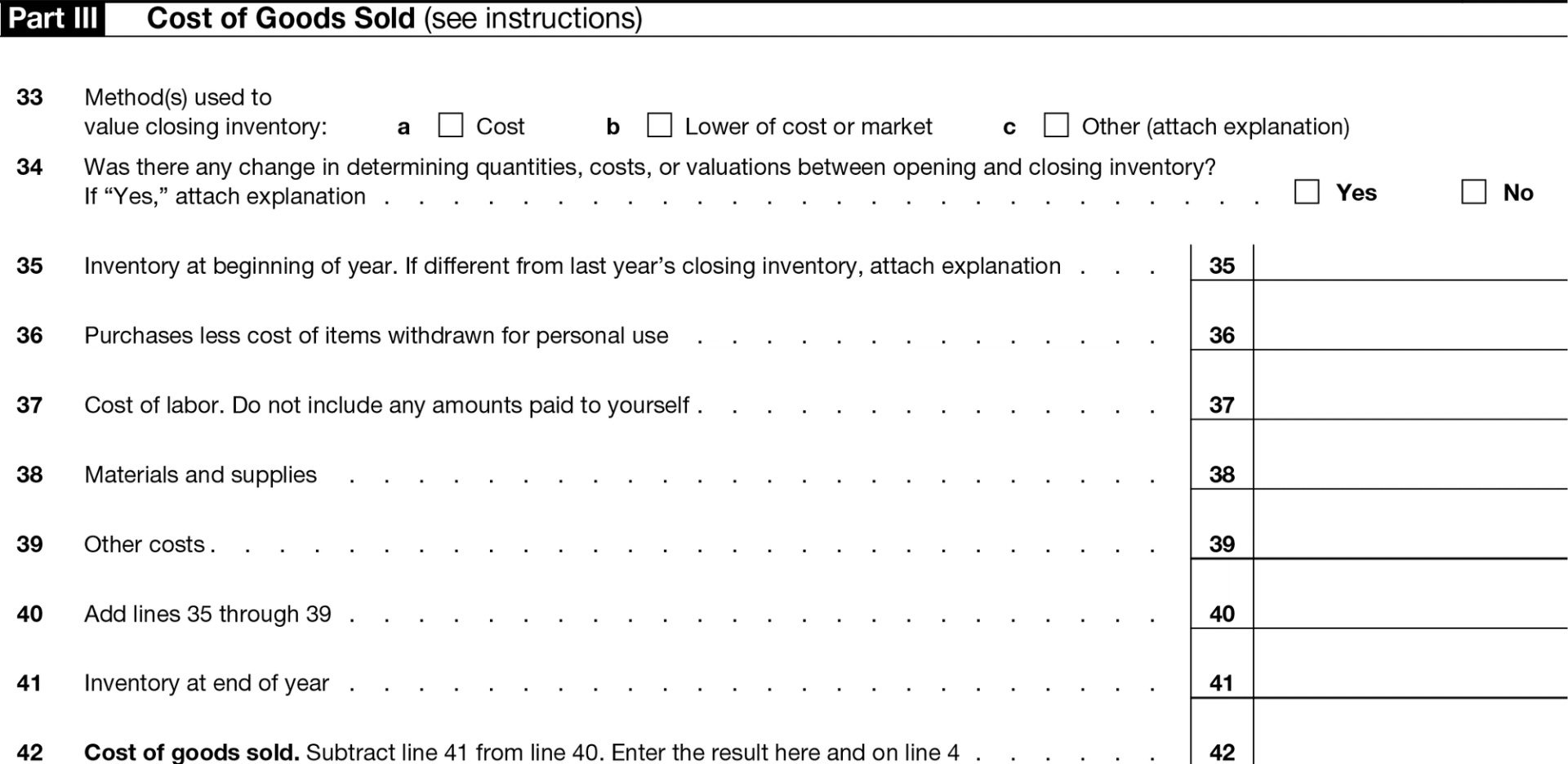
Task: Click the line 40 total amount field
Action: click(1410, 593)
